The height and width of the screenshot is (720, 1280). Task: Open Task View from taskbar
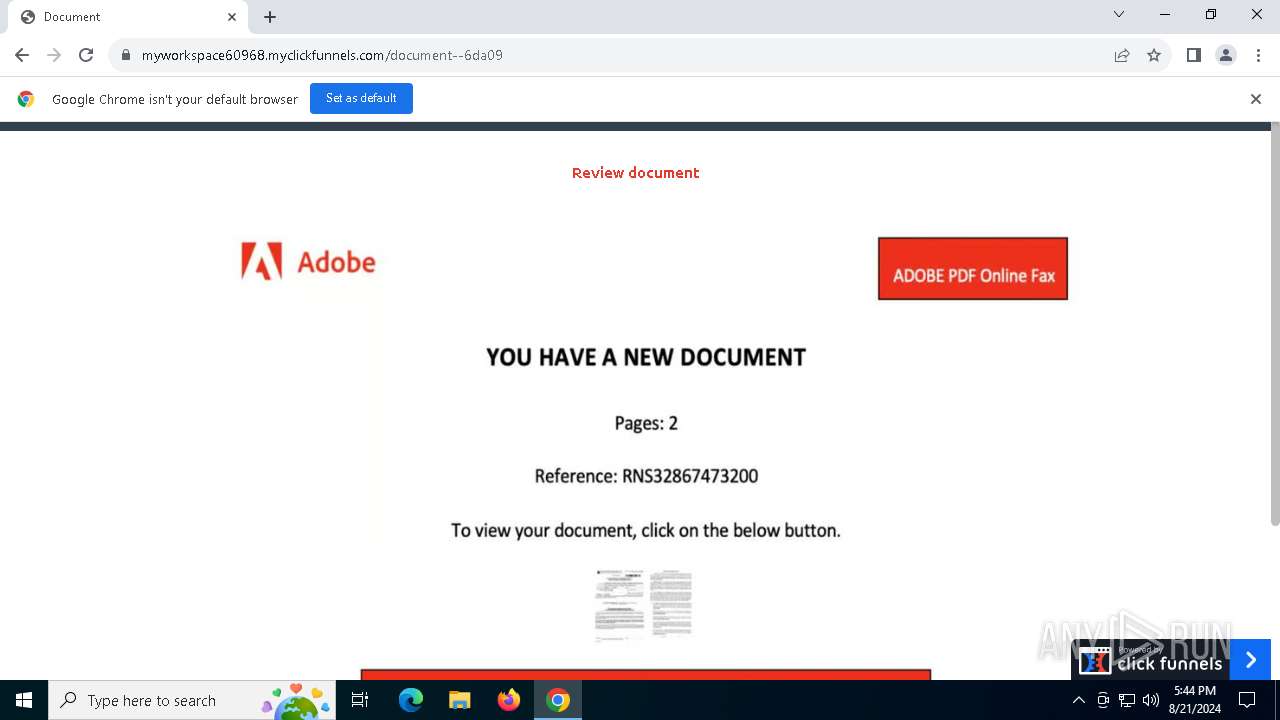point(360,700)
